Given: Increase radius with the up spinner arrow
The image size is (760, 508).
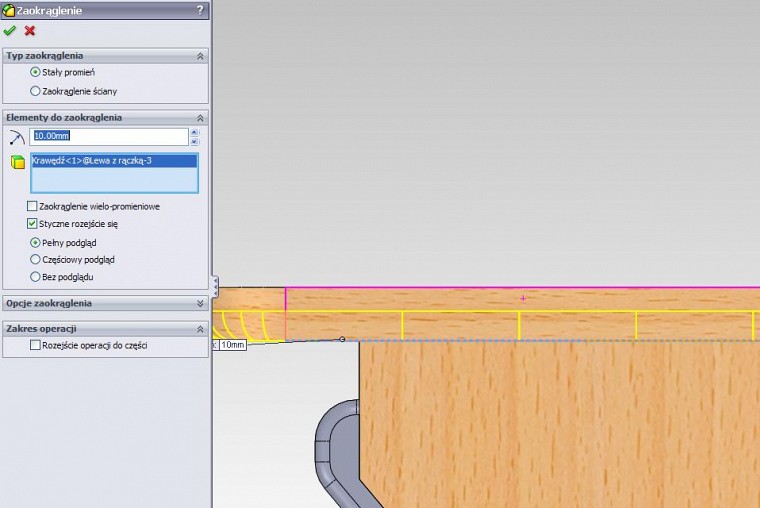Looking at the screenshot, I should click(x=194, y=132).
